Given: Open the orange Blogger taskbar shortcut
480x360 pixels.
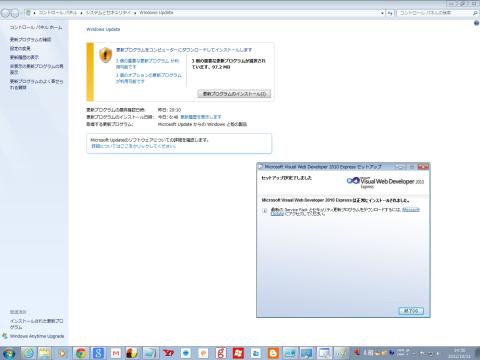Looking at the screenshot, I should click(x=273, y=353).
